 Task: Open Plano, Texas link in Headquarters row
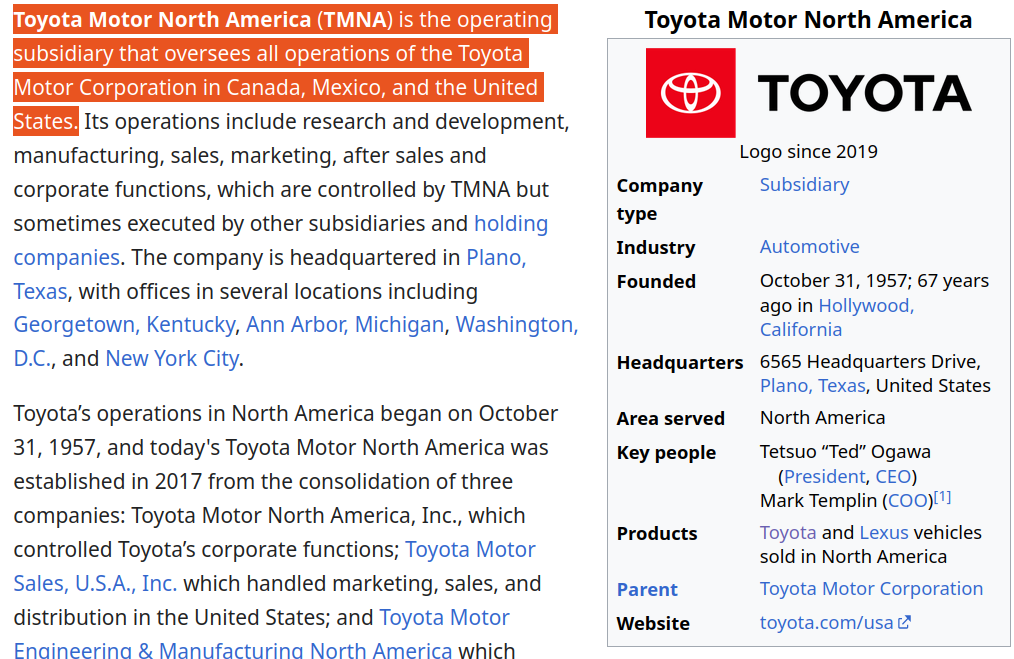click(x=812, y=386)
